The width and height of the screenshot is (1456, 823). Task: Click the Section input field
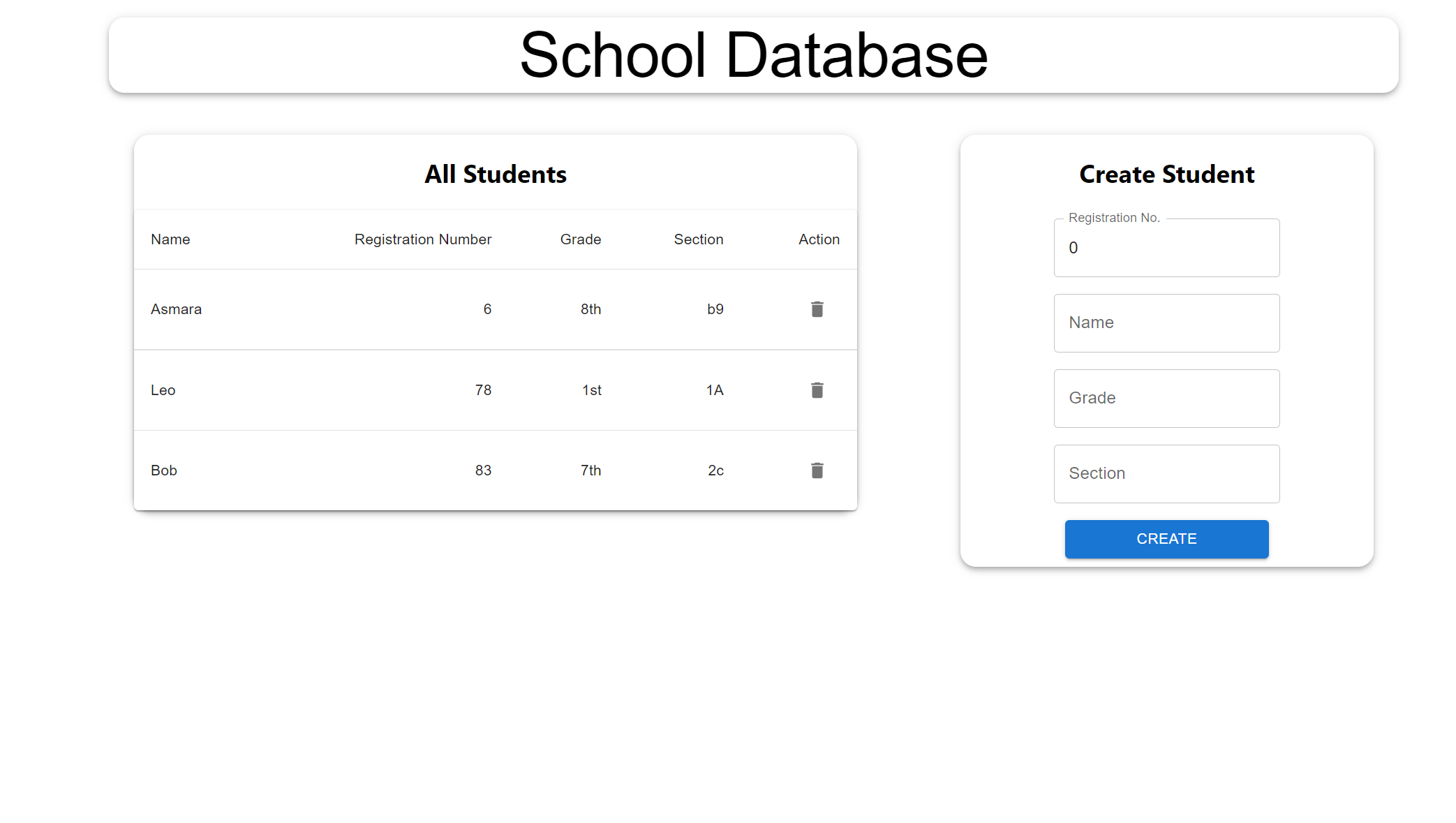(1166, 473)
